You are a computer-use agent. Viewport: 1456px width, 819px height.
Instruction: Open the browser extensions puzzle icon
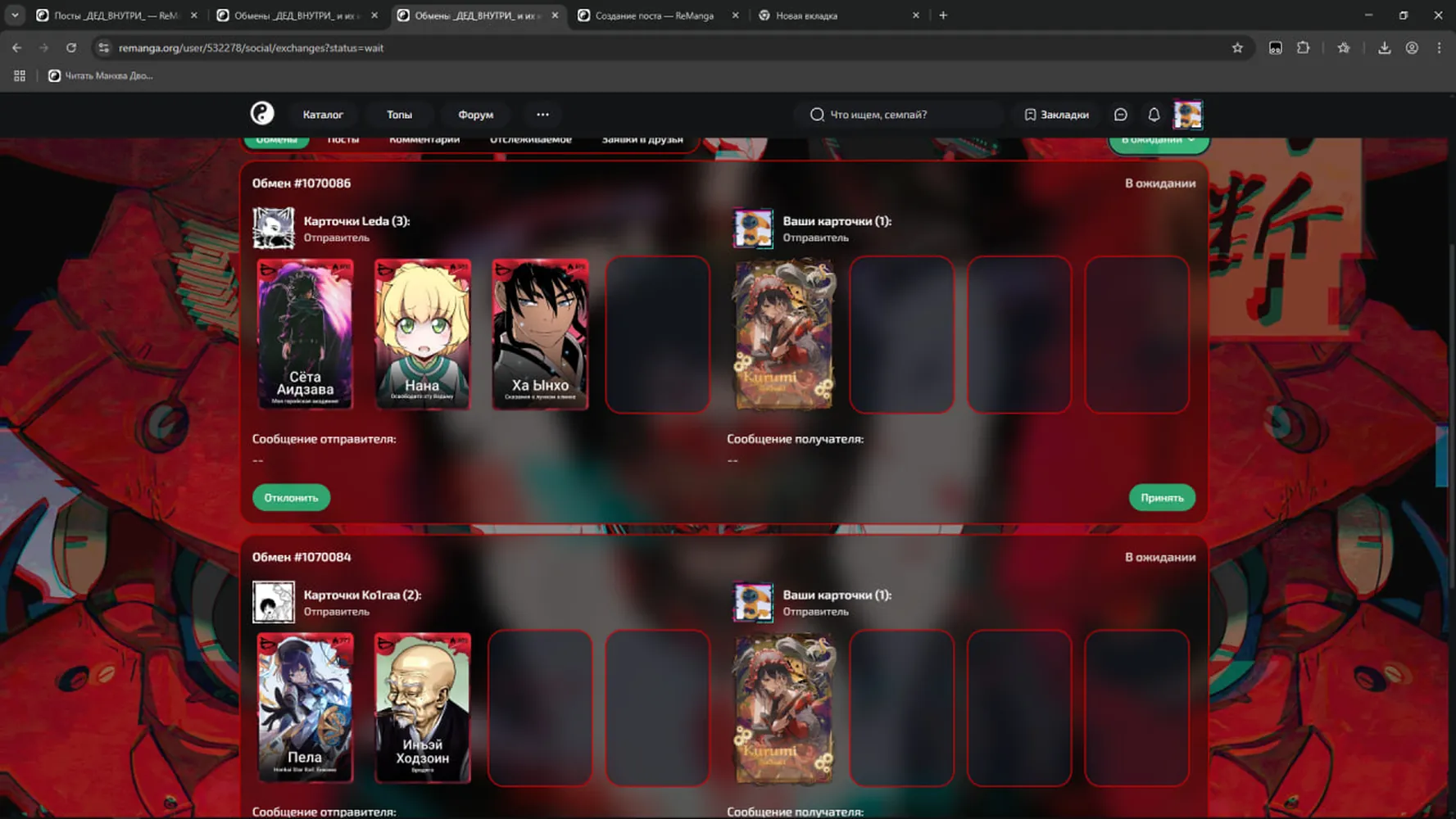click(1303, 48)
